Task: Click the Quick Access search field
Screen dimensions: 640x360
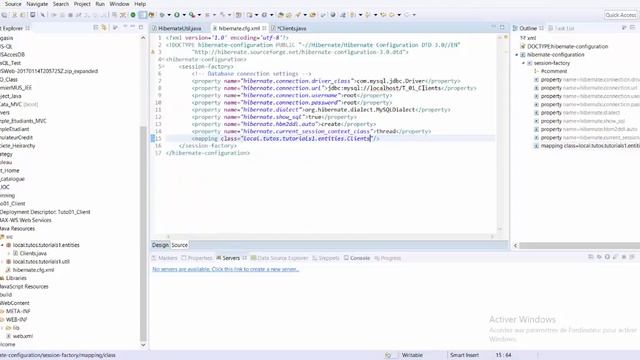Action: (x=620, y=15)
